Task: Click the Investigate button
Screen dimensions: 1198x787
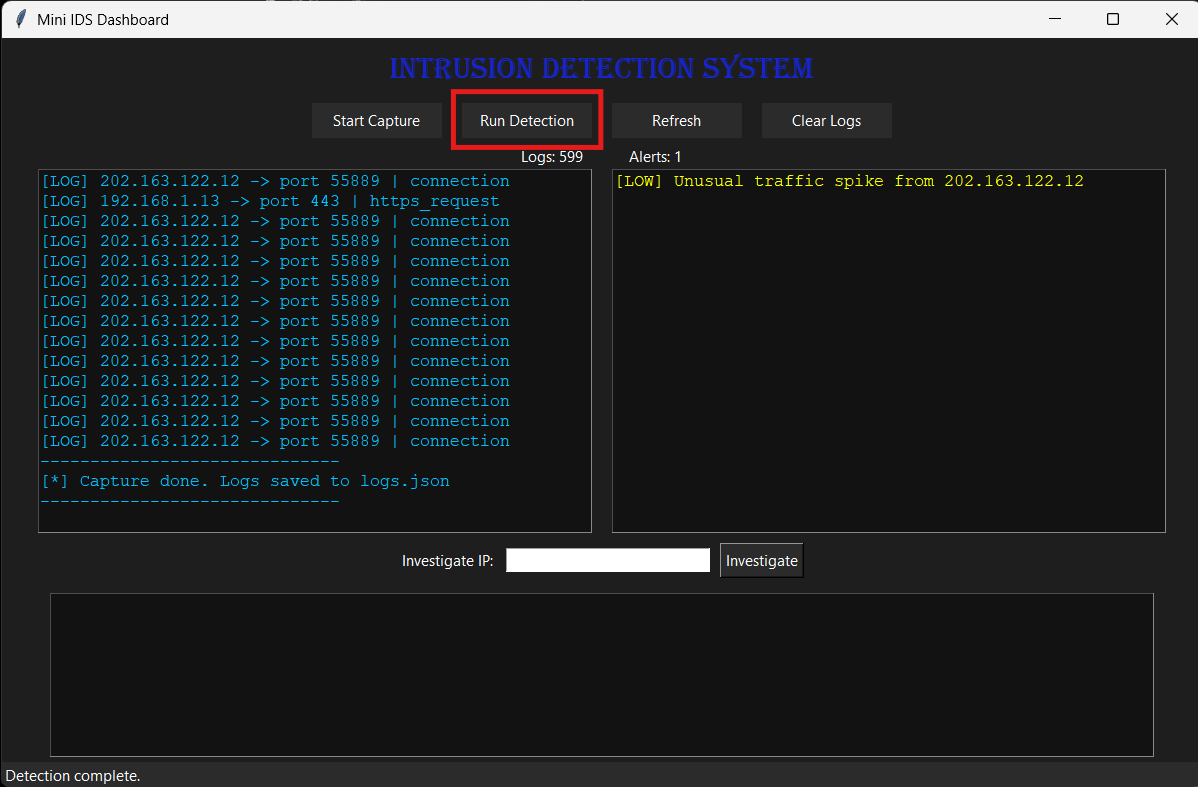Action: [x=762, y=561]
